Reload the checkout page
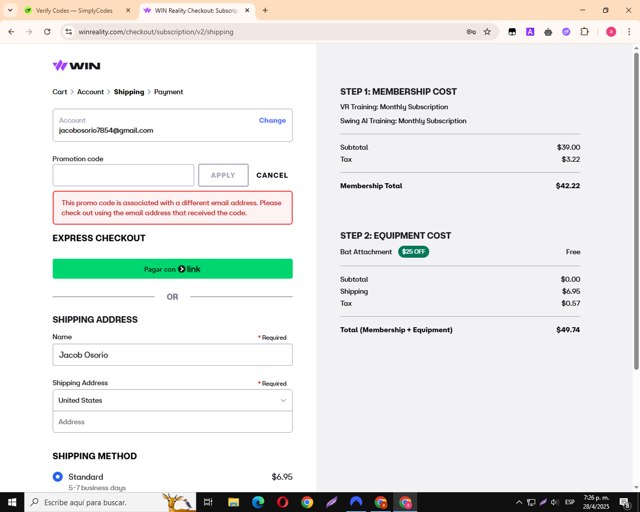This screenshot has height=512, width=640. 47,32
